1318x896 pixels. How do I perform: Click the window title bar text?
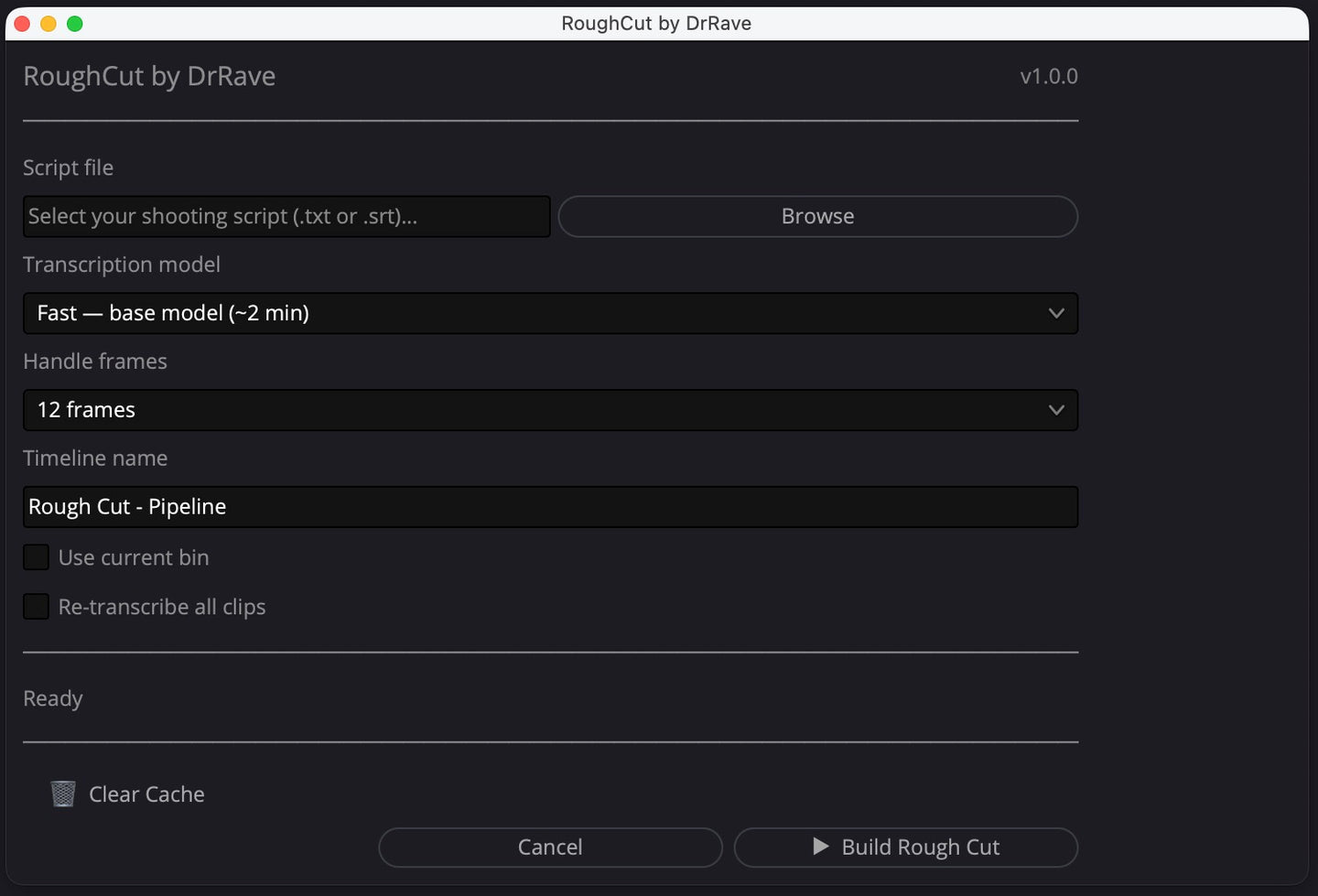coord(656,24)
